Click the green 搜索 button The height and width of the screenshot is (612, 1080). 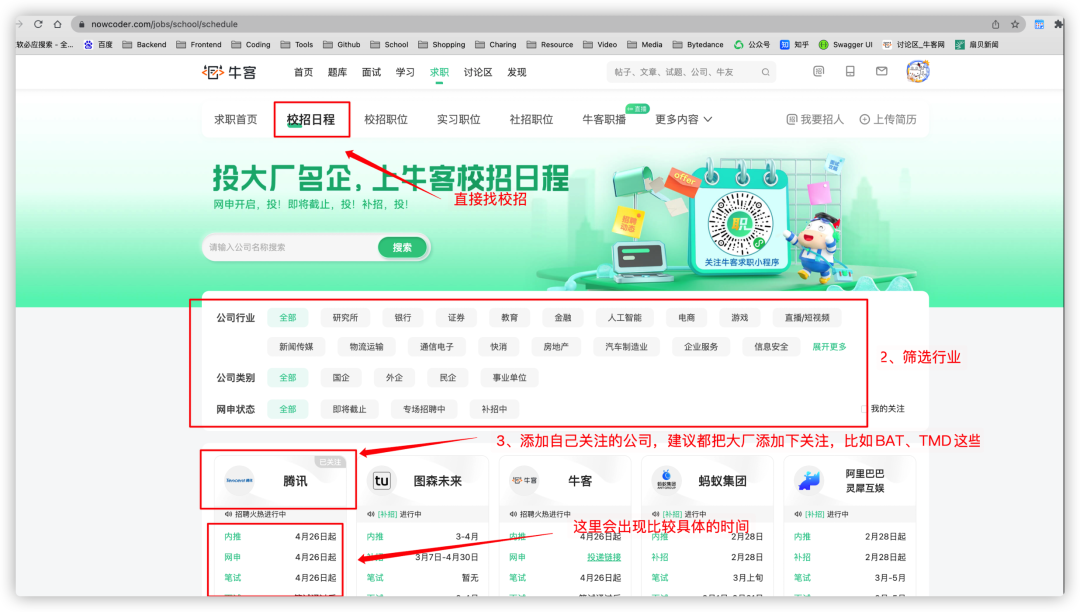pyautogui.click(x=402, y=248)
